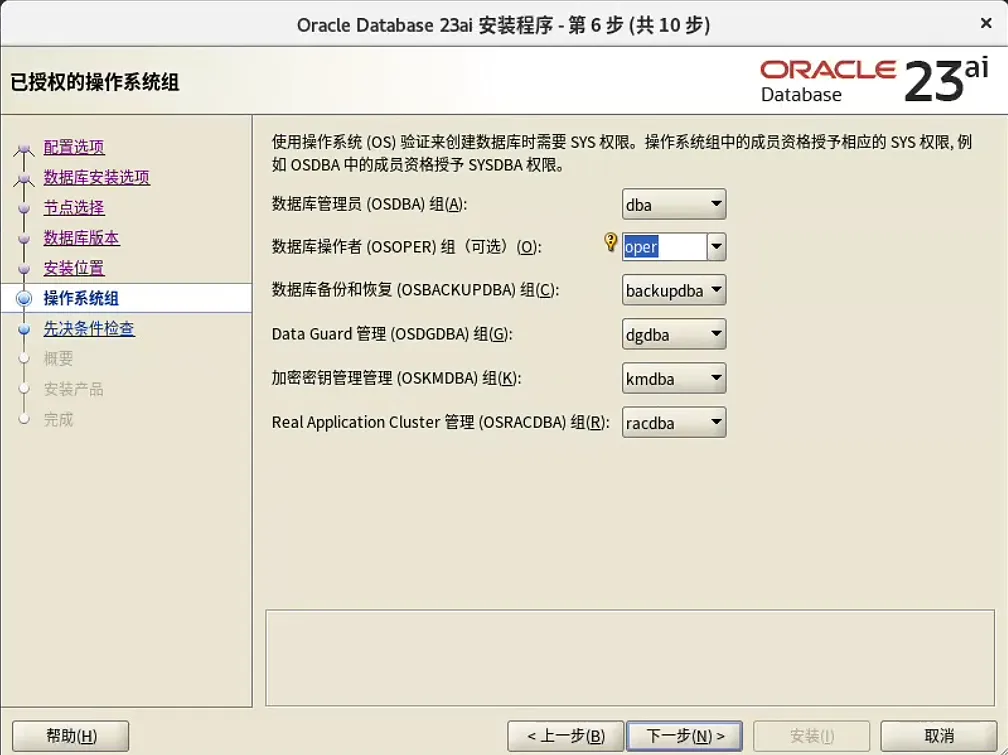This screenshot has height=755, width=1008.
Task: Click the 下一步(N) button
Action: [x=684, y=733]
